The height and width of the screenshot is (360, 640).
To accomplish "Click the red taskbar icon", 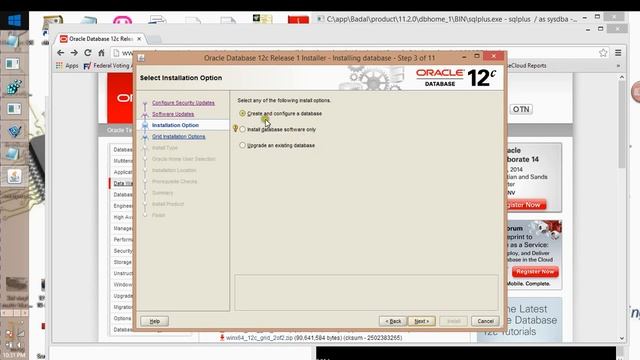I will [298, 20].
